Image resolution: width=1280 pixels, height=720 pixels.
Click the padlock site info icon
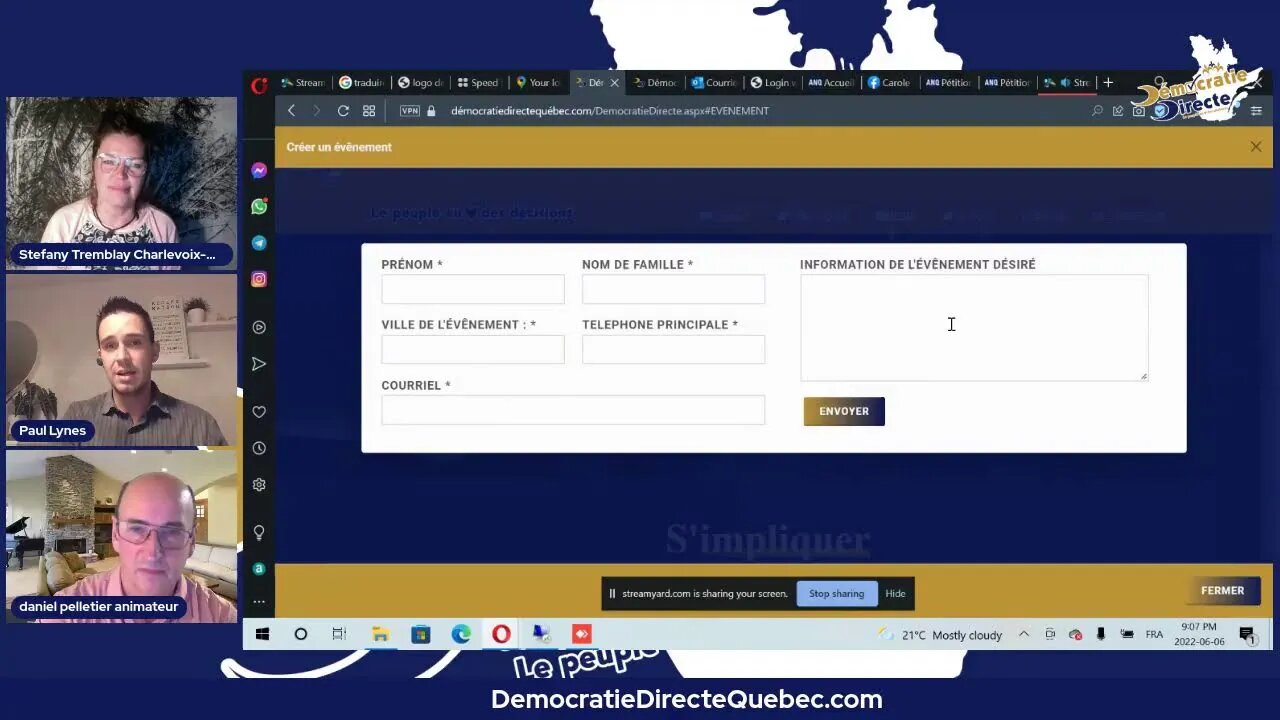[432, 111]
